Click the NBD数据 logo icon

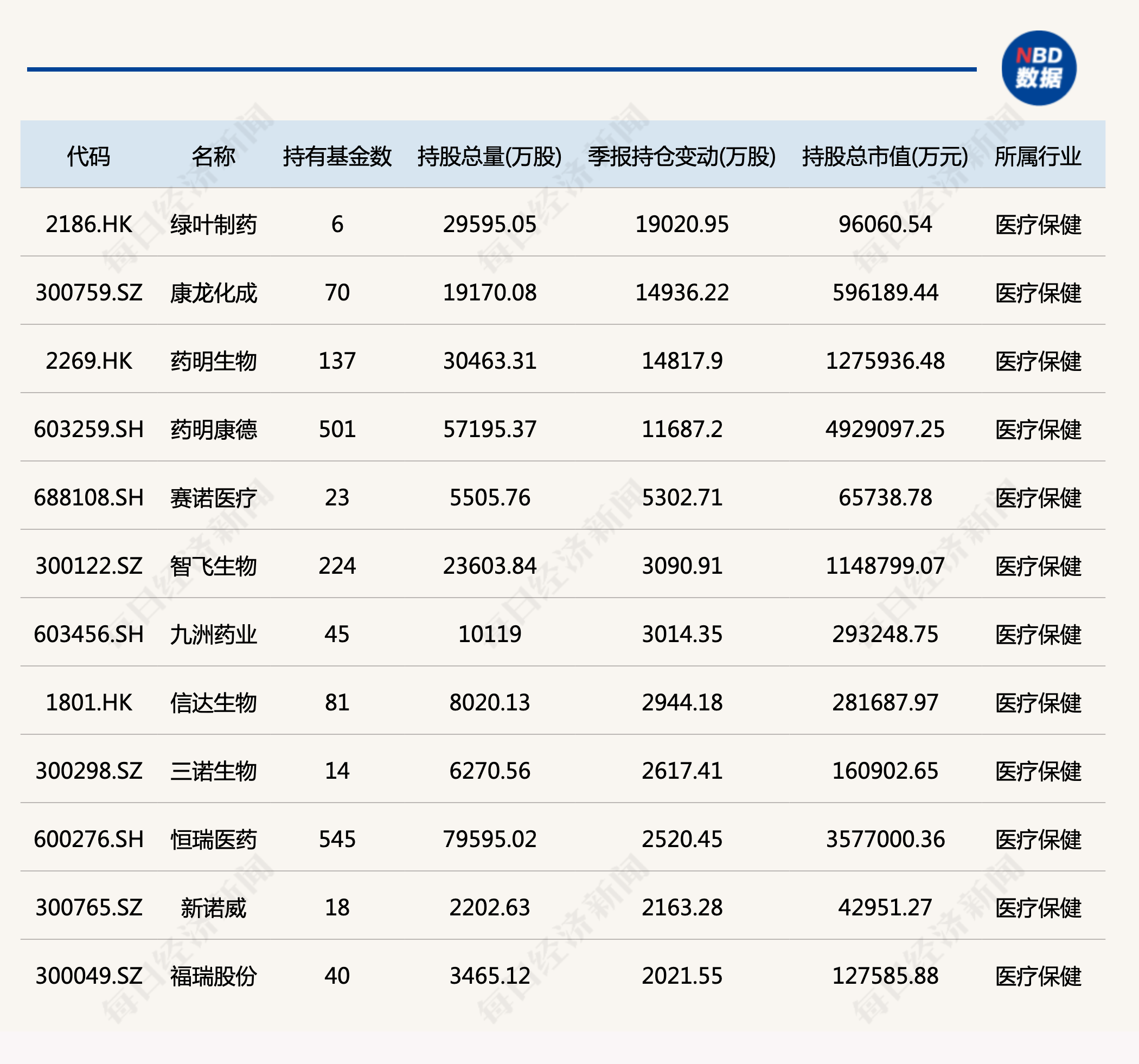click(x=1038, y=68)
